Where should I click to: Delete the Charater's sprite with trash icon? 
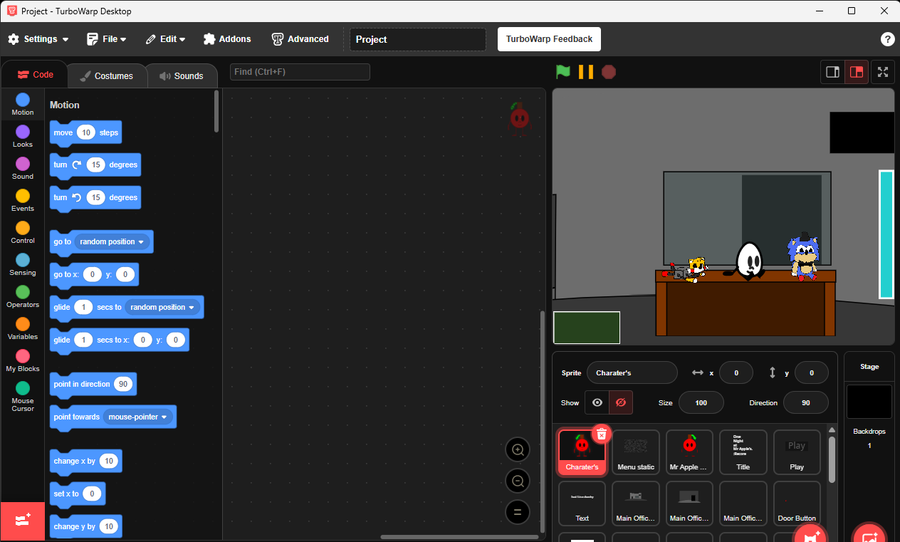602,434
